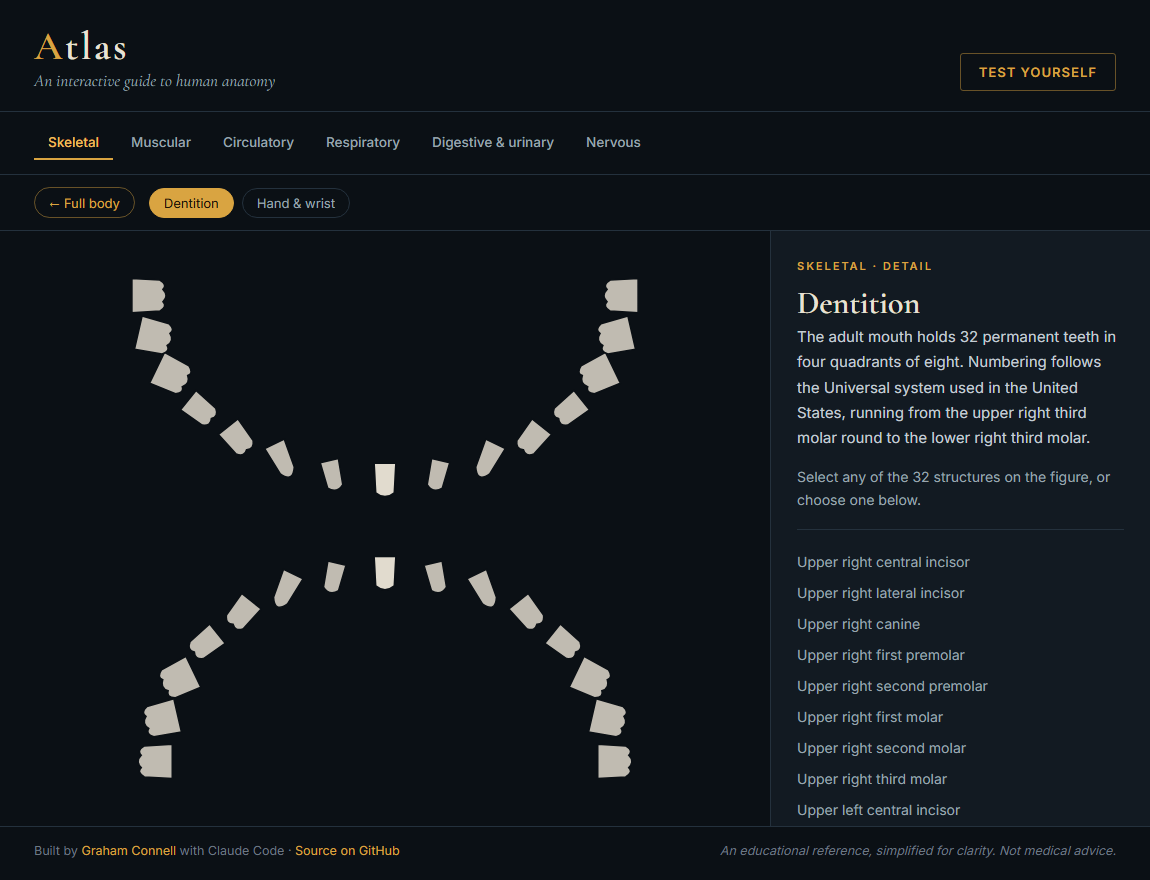Switch to the Circulatory tab
This screenshot has height=880, width=1150.
258,142
